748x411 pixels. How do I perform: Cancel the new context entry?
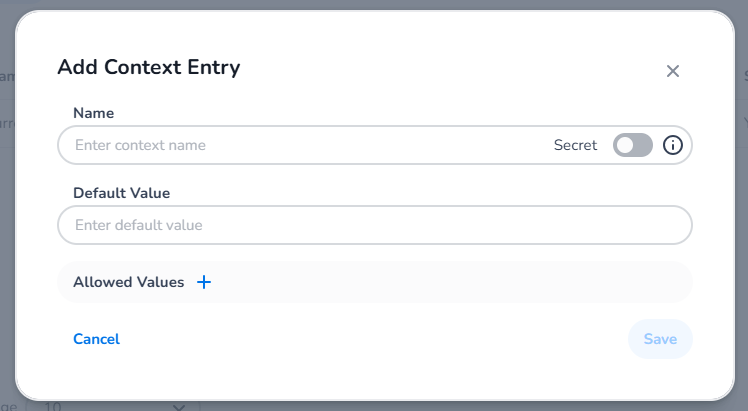[96, 339]
